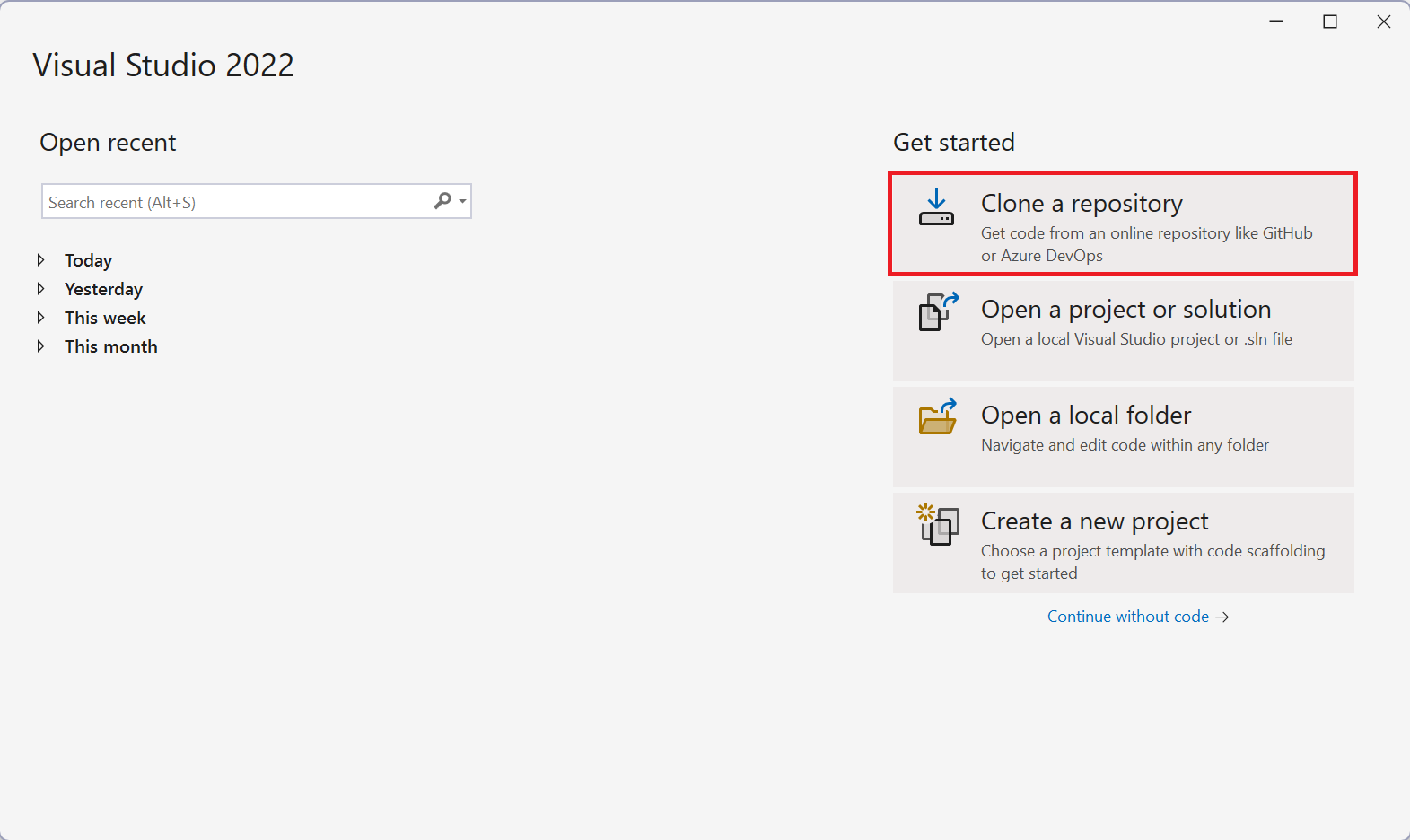Click the Clone a repository title

click(1082, 204)
